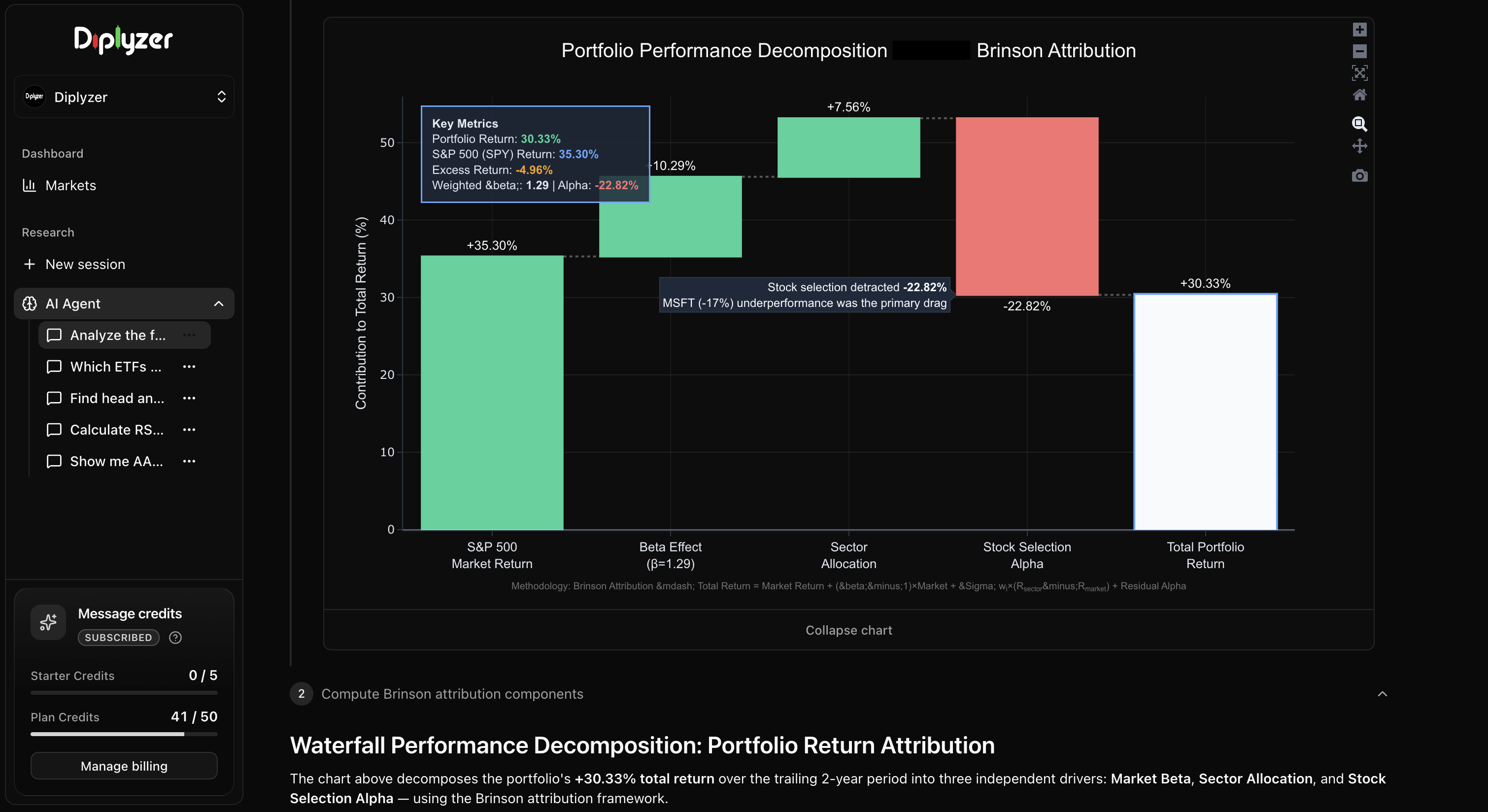
Task: Click the step number 2 badge
Action: tap(301, 694)
